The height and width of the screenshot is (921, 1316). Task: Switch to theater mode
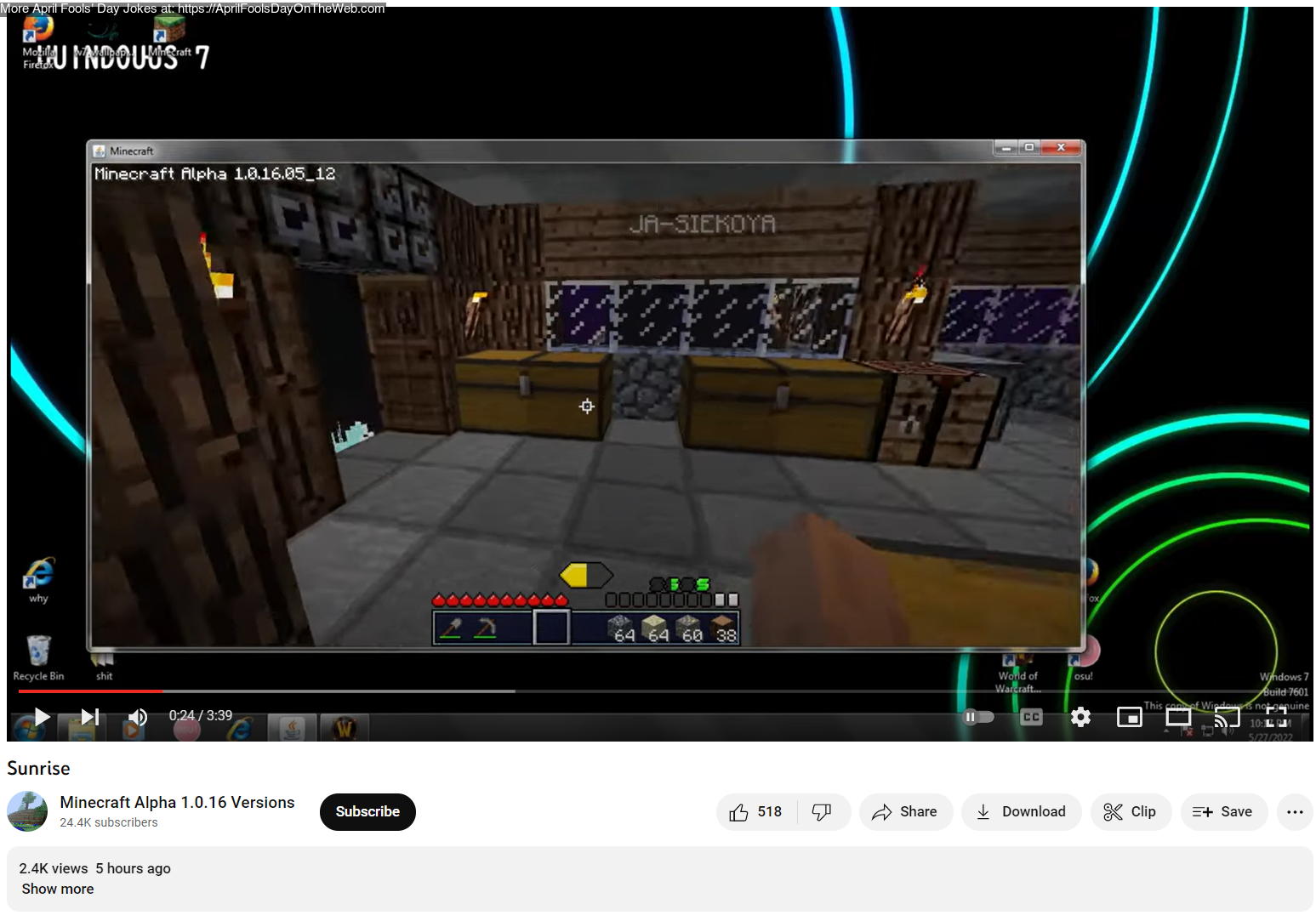(x=1178, y=717)
